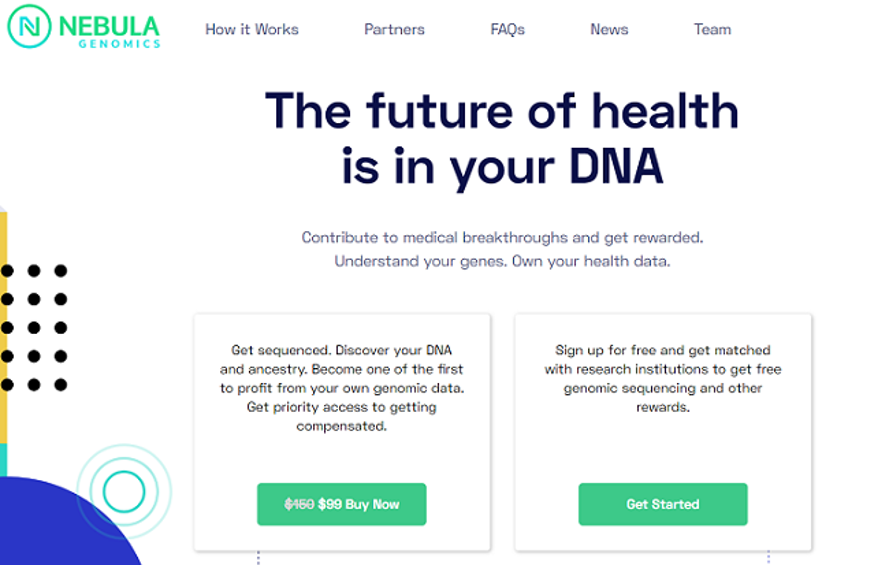Click the NEBULA GENOMICS wordmark text
Screen dimensions: 889x565
coord(108,29)
